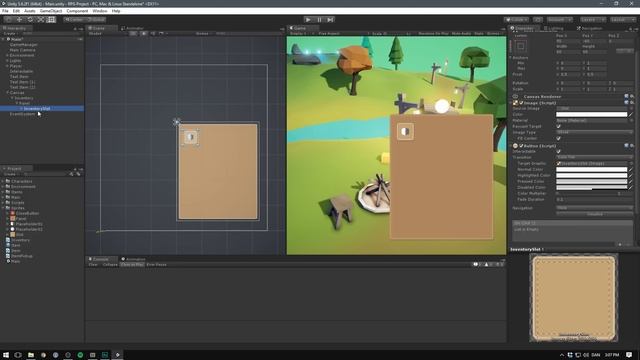640x360 pixels.
Task: Open the Navigation dropdown
Action: (594, 208)
